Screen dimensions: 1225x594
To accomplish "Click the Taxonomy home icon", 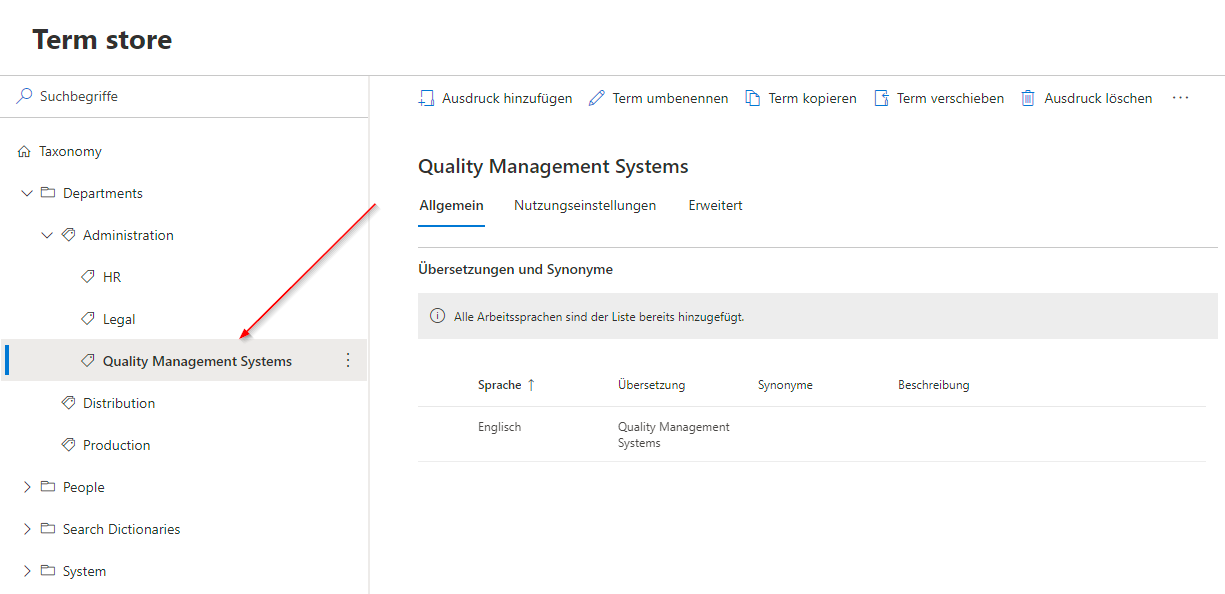I will (x=24, y=152).
